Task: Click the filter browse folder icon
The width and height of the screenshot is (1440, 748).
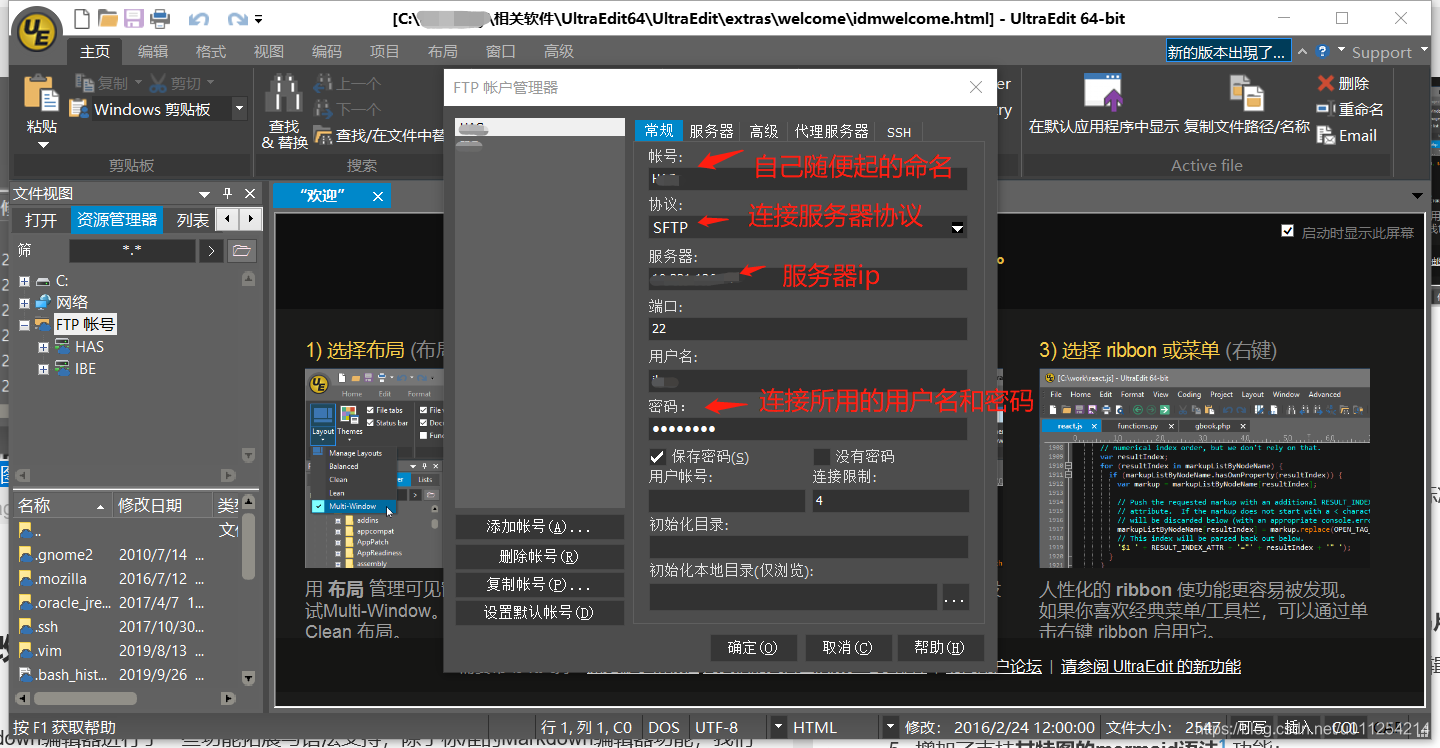Action: click(241, 251)
